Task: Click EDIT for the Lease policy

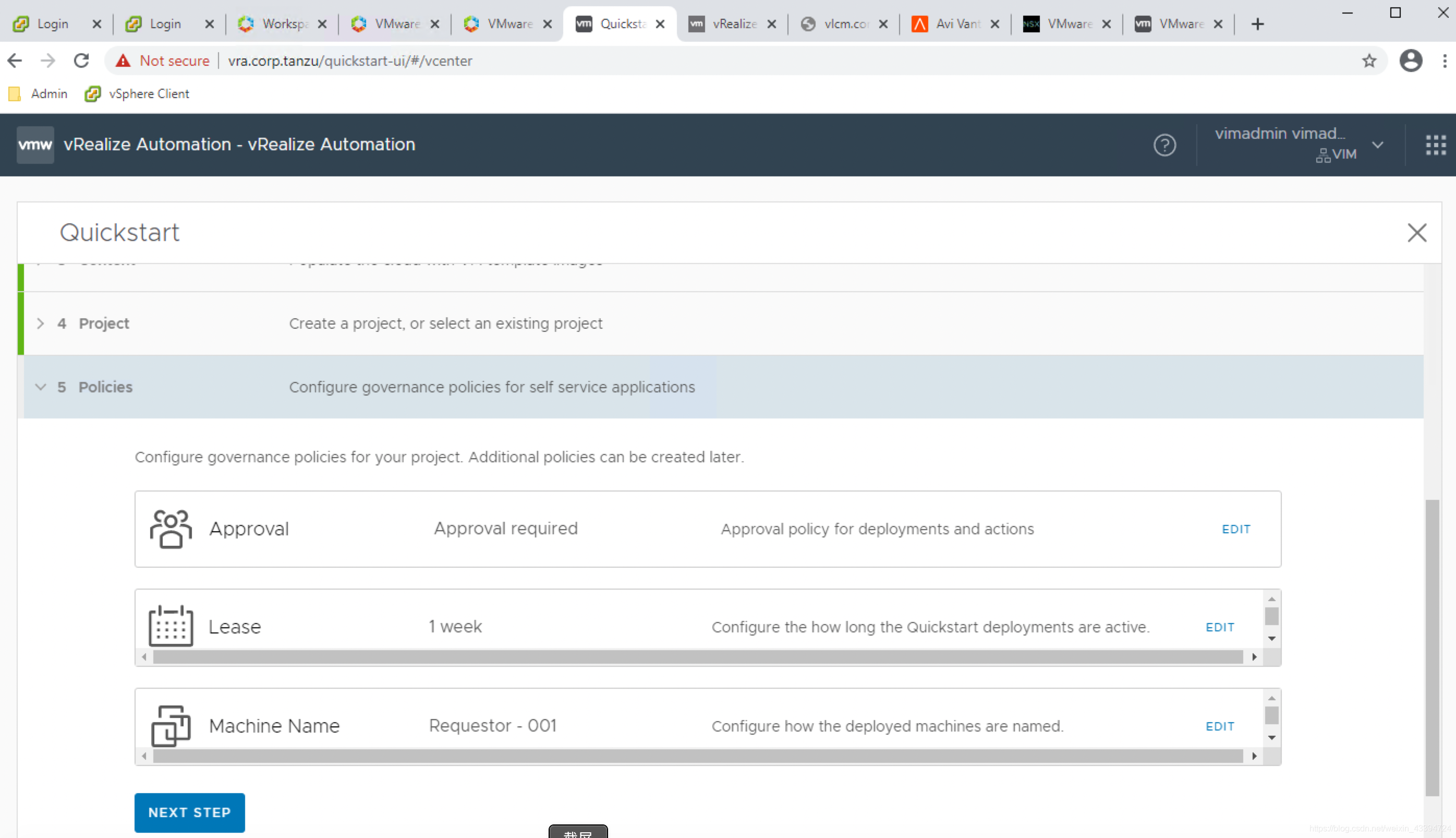Action: click(x=1220, y=627)
